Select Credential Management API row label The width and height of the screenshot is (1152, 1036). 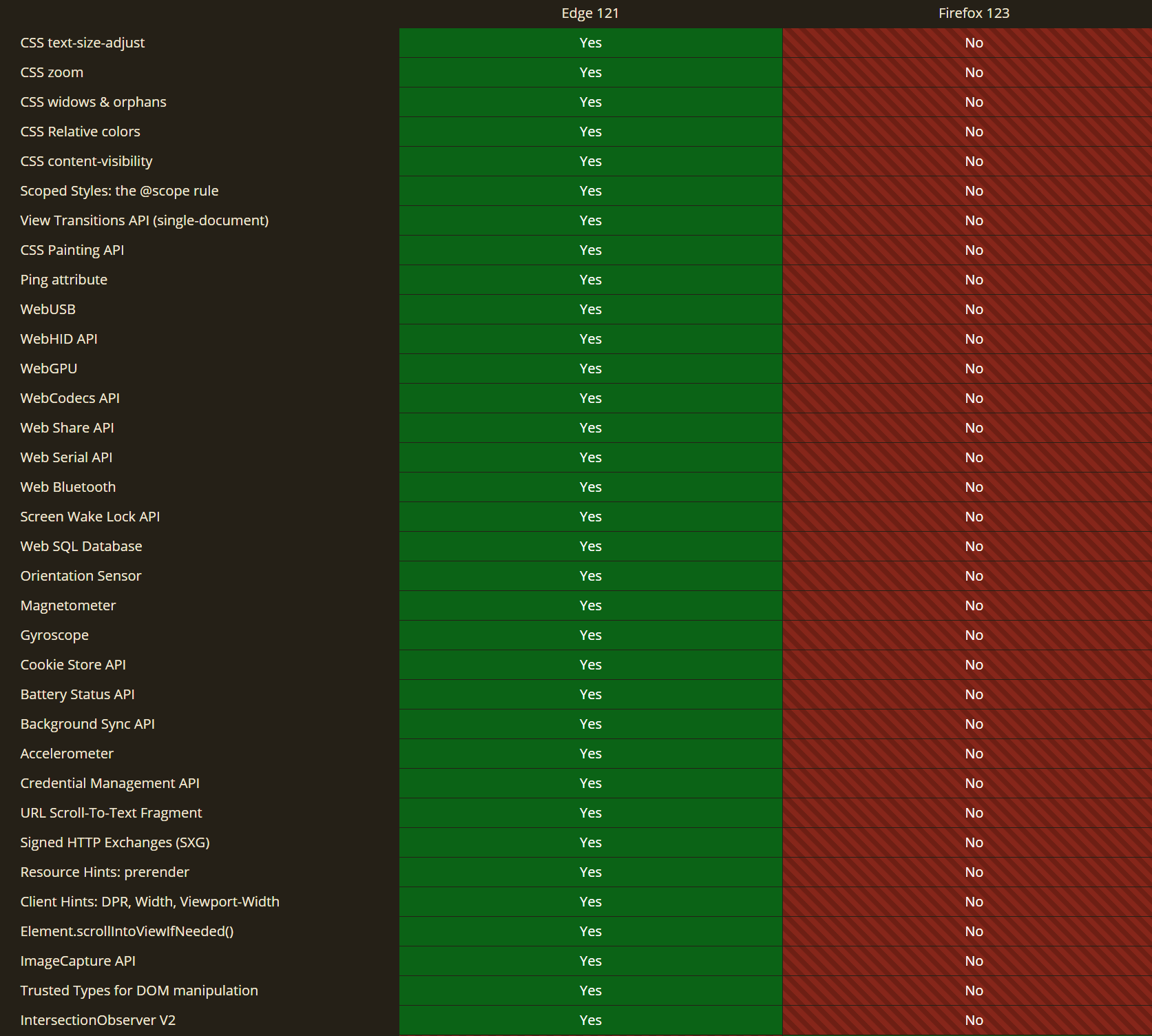point(109,783)
